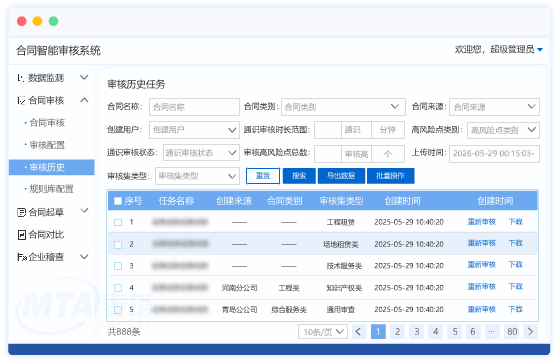Open the 高风险点类别 dropdown
This screenshot has width=560, height=364.
coord(503,130)
